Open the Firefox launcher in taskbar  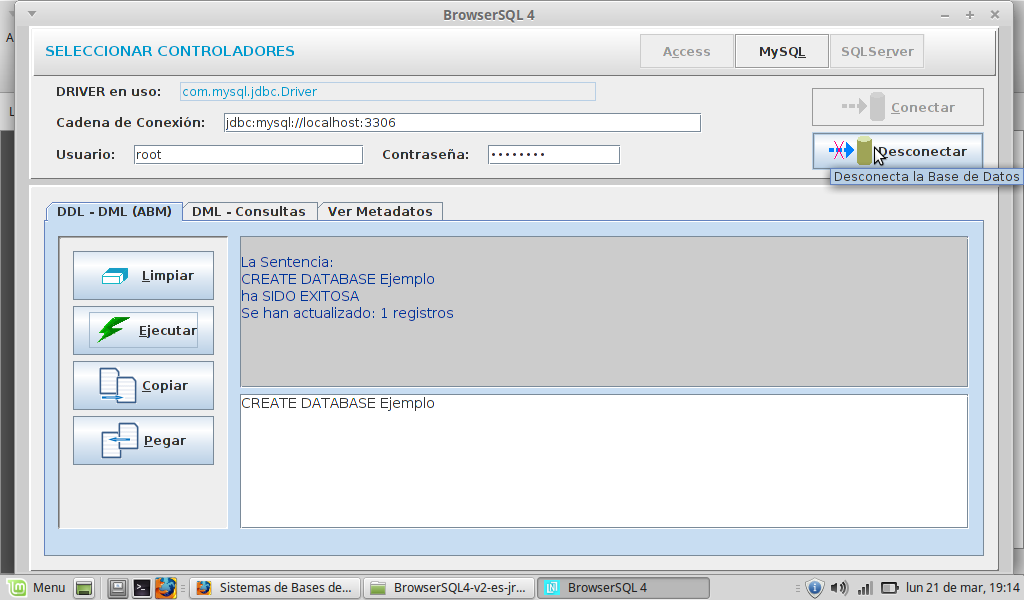166,588
